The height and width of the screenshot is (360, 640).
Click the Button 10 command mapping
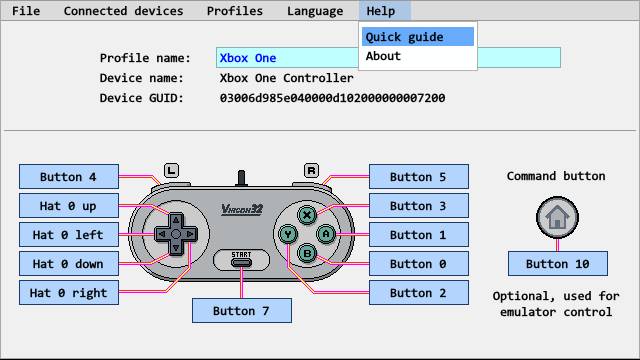pos(558,264)
